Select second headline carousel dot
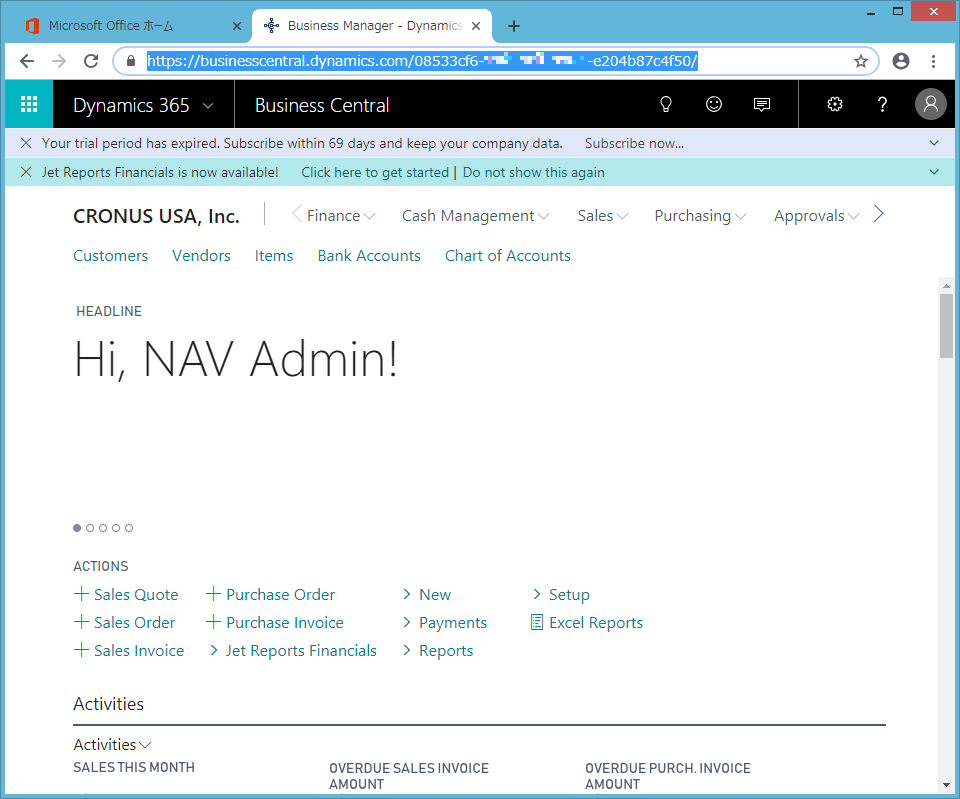The width and height of the screenshot is (960, 799). (x=90, y=528)
